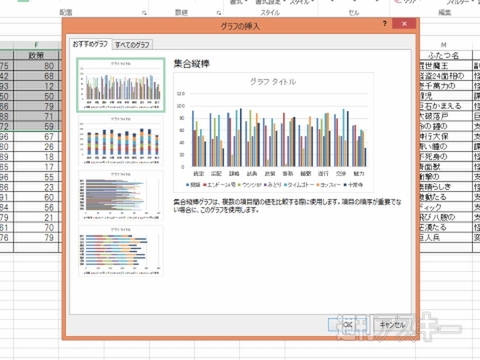Select cell with value 26 in 政策 column
Viewport: 480px width, 360px height.
[36, 147]
